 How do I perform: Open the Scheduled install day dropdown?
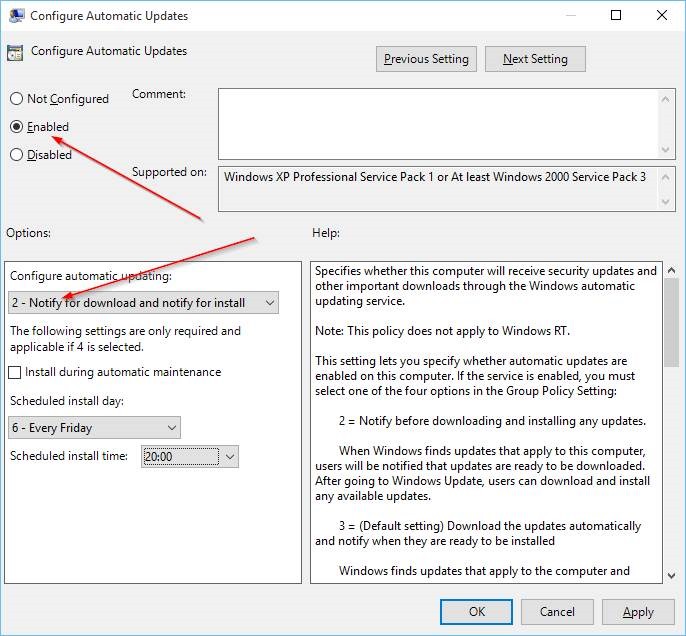(x=94, y=428)
